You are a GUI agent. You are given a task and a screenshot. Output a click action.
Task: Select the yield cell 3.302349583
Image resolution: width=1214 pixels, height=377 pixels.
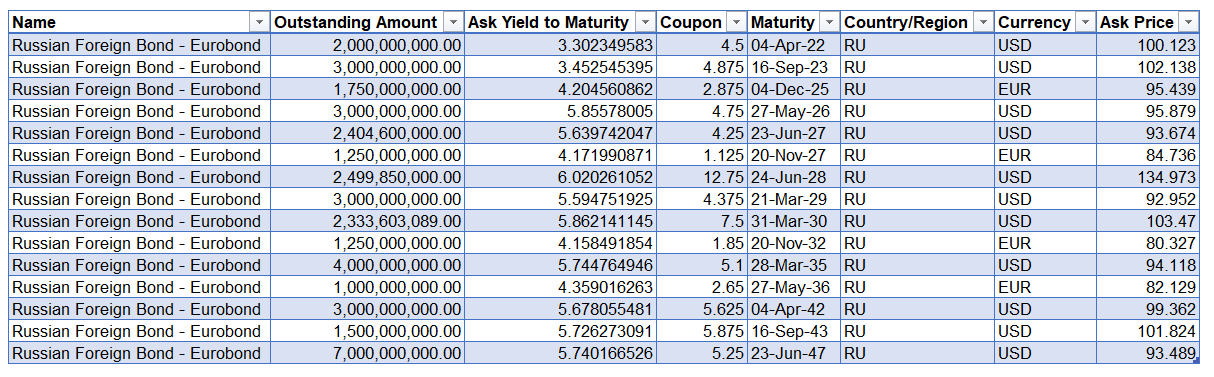(560, 45)
